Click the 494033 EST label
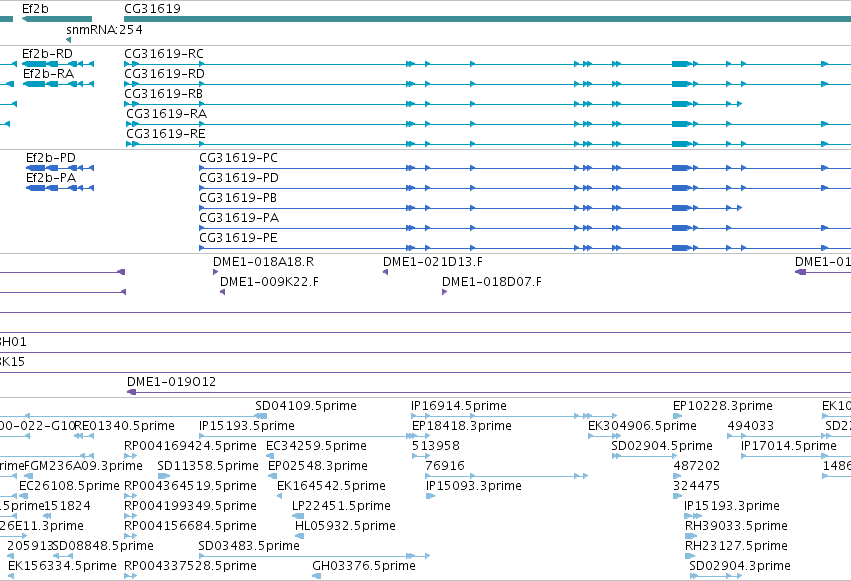Viewport: 851px width, 581px height. tap(751, 426)
